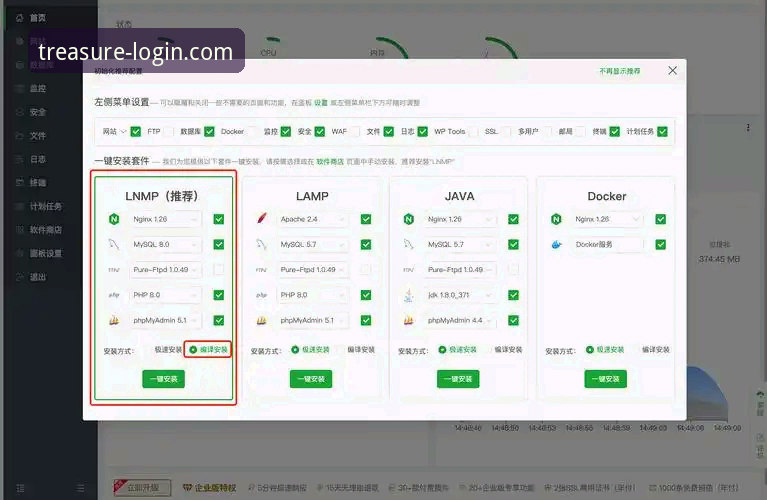The height and width of the screenshot is (500, 767).
Task: Click the 首页 home icon in sidebar
Action: pos(20,18)
